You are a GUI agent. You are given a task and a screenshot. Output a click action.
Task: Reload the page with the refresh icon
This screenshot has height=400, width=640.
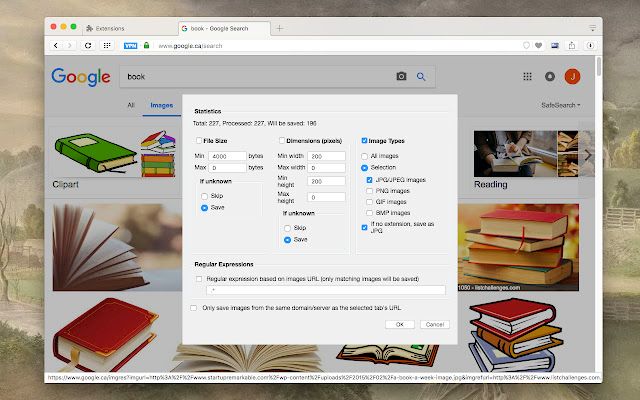pos(88,45)
